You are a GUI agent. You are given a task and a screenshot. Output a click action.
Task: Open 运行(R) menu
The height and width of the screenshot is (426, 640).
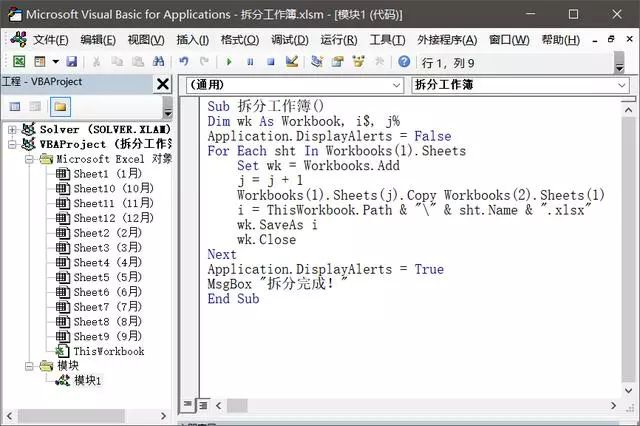(x=339, y=40)
